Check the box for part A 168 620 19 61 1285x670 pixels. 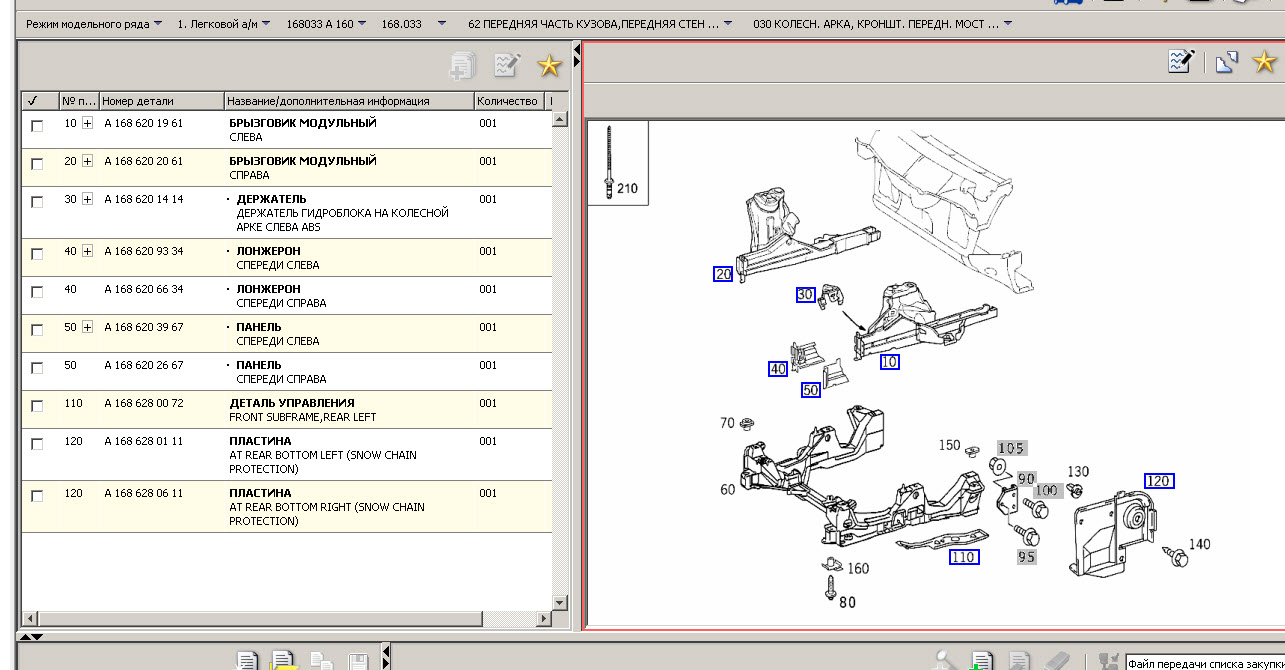pos(37,126)
